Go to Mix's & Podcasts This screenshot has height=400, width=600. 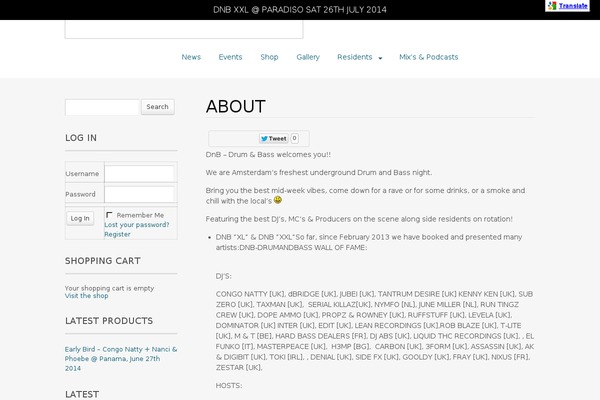click(429, 57)
